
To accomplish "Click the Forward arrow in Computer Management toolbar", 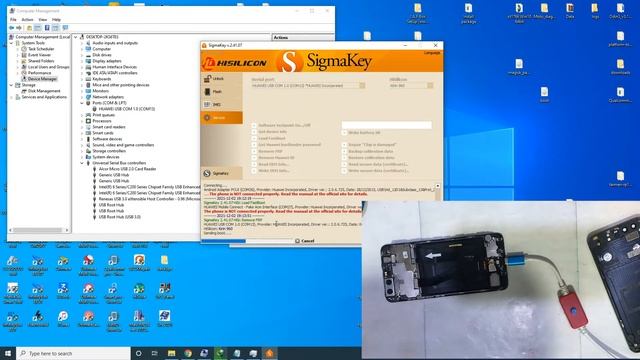I will [19, 28].
